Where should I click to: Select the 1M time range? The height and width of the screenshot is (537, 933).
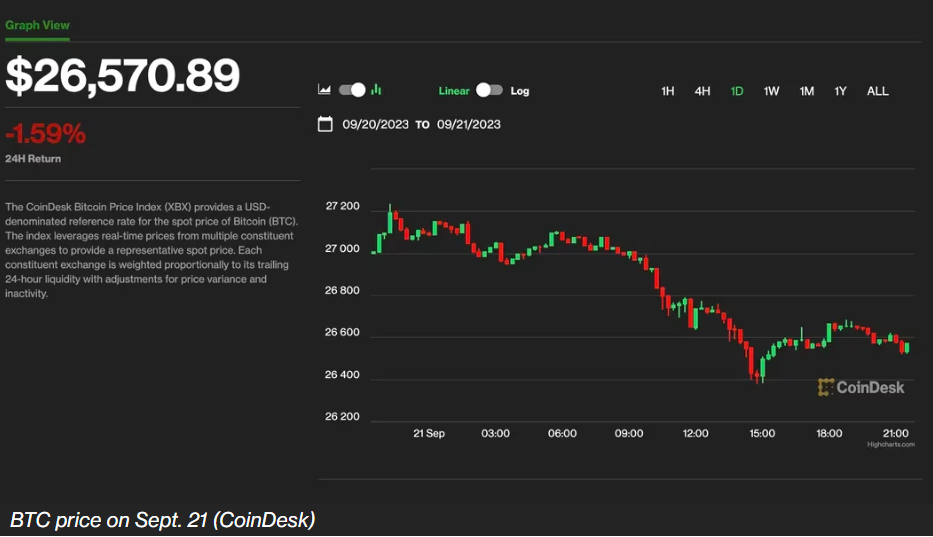click(x=807, y=91)
